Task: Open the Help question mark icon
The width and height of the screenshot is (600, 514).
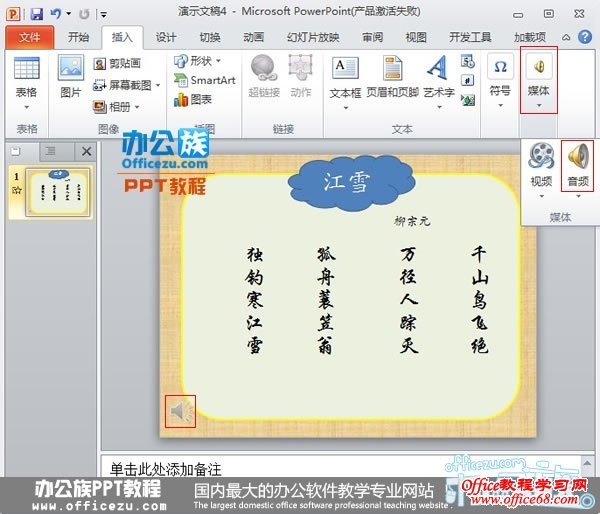Action: [585, 37]
